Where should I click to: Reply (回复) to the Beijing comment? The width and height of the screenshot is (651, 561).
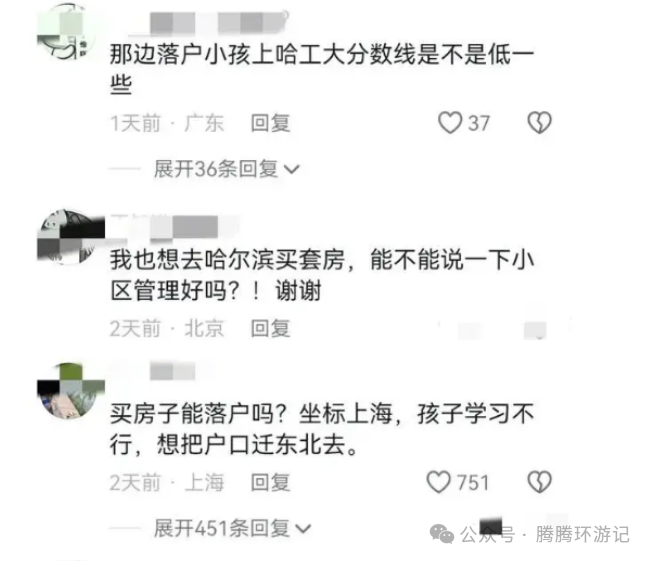(270, 328)
